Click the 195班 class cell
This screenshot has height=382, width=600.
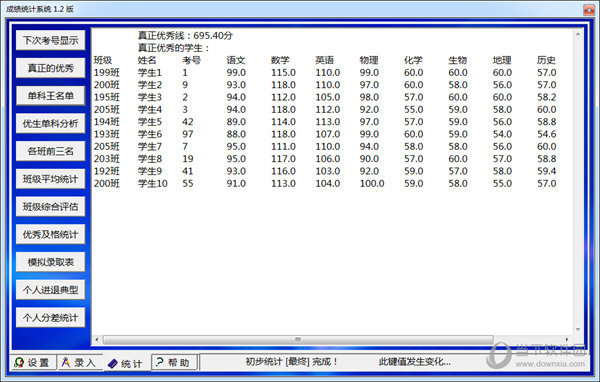click(x=107, y=97)
